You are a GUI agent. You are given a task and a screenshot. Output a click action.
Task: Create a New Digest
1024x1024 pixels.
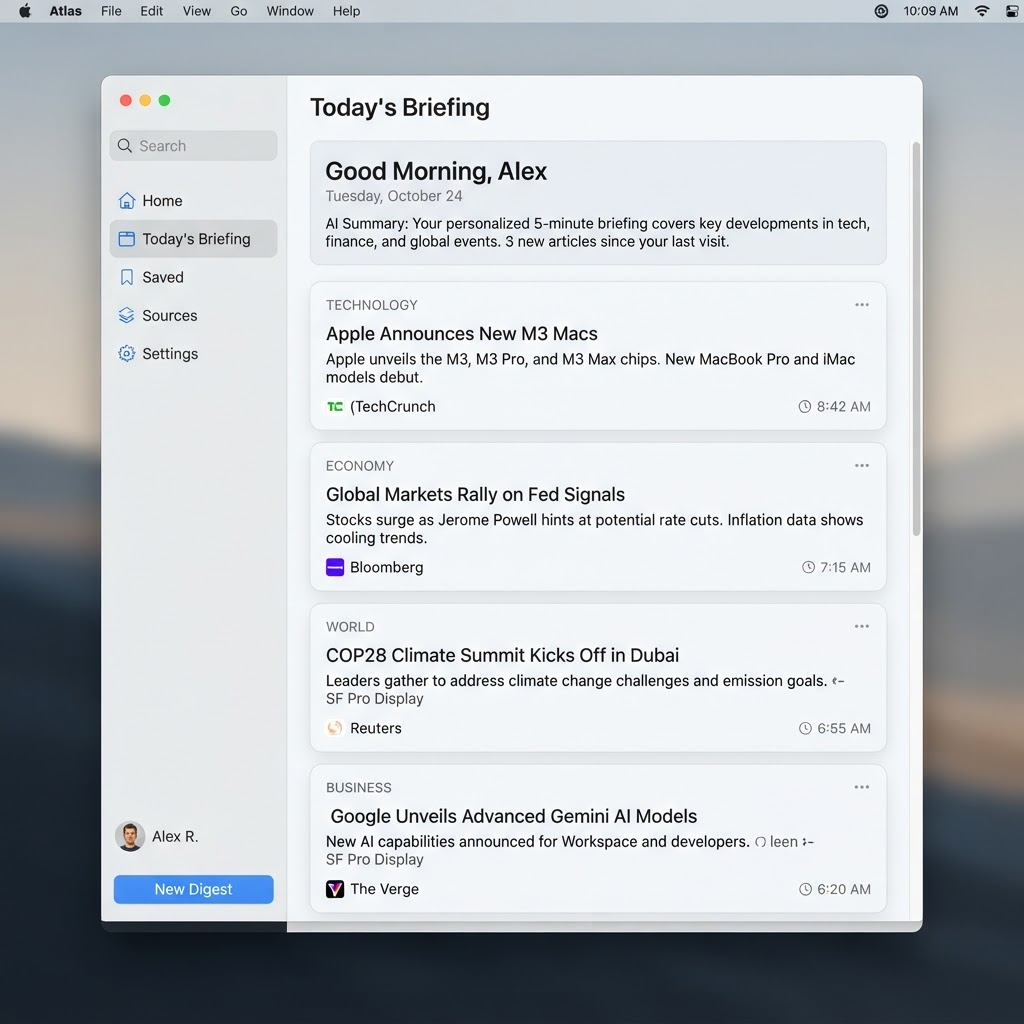[x=193, y=889]
